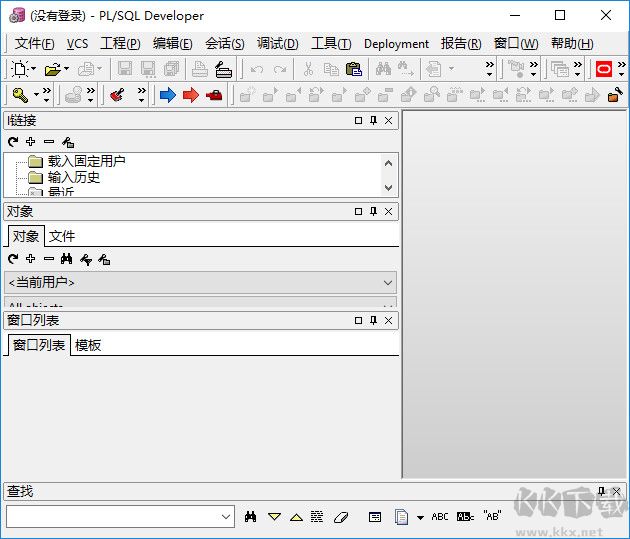
Task: Click the binoculars search icon in the find bar
Action: point(251,517)
